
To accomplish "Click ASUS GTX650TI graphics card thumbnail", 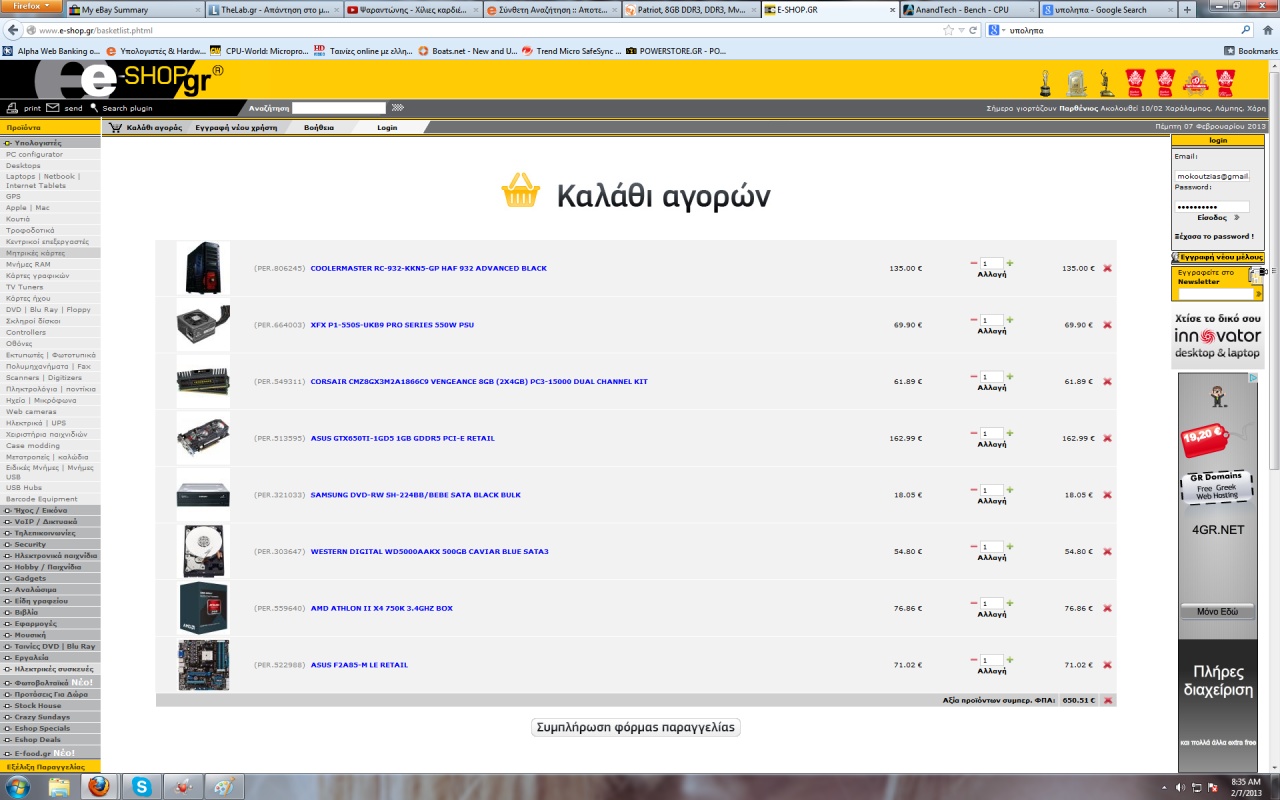I will 203,438.
